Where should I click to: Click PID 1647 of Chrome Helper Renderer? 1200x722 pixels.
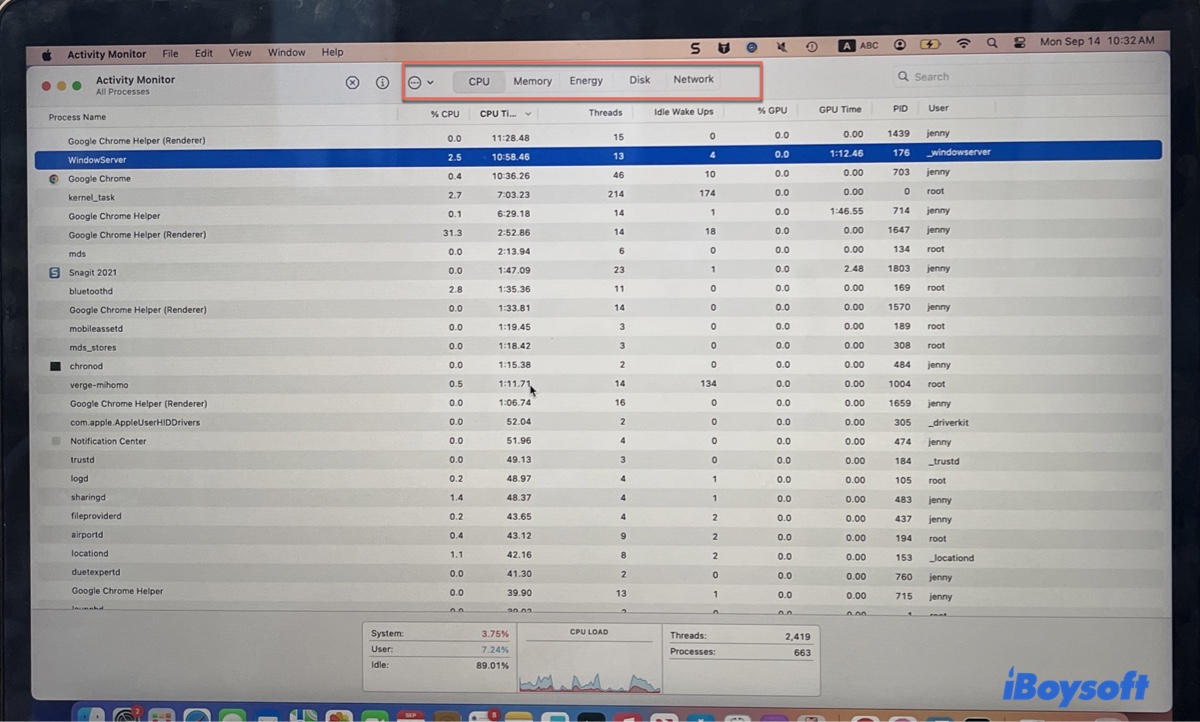tap(899, 230)
